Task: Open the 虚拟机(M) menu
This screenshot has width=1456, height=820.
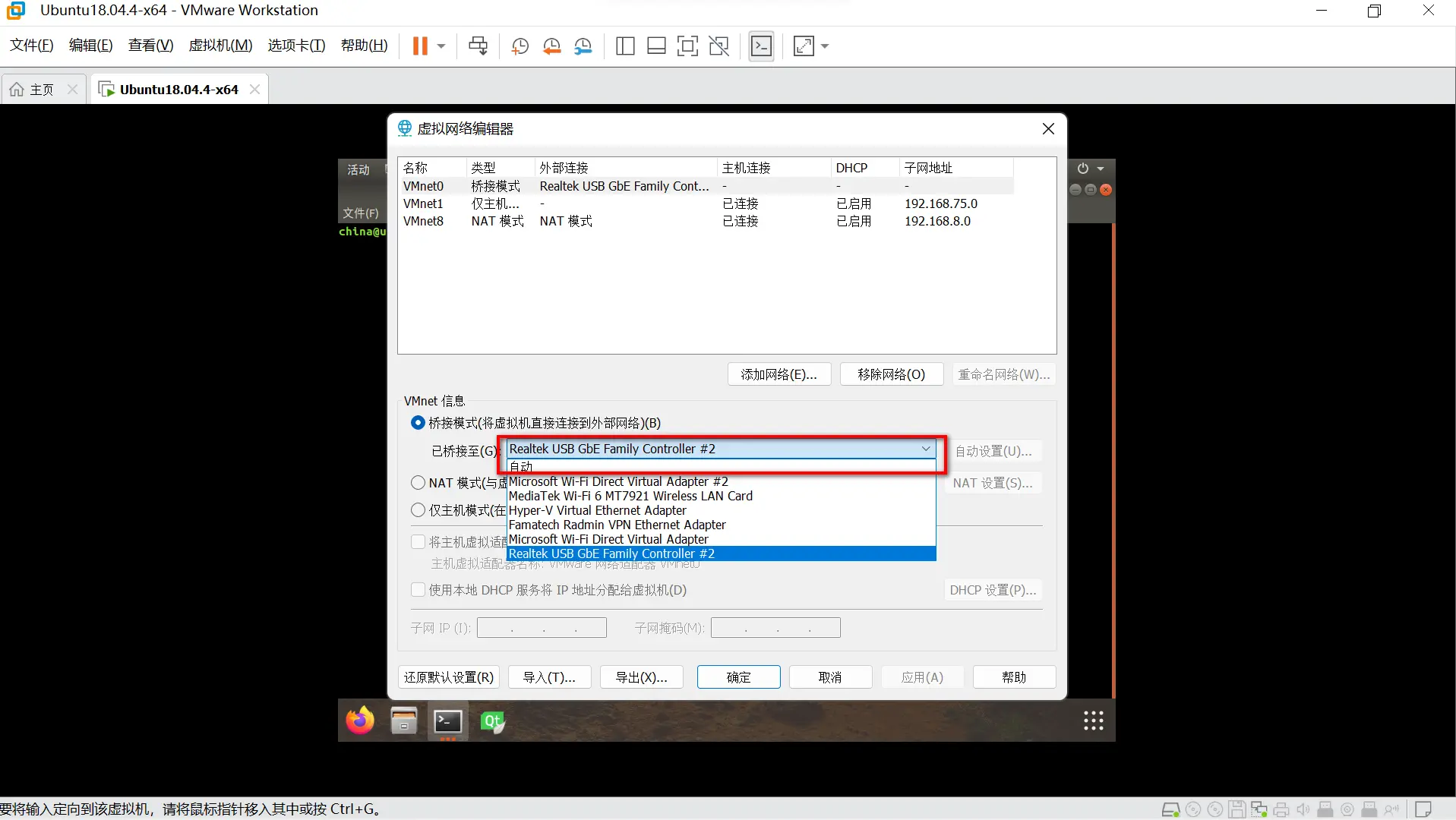Action: 221,46
